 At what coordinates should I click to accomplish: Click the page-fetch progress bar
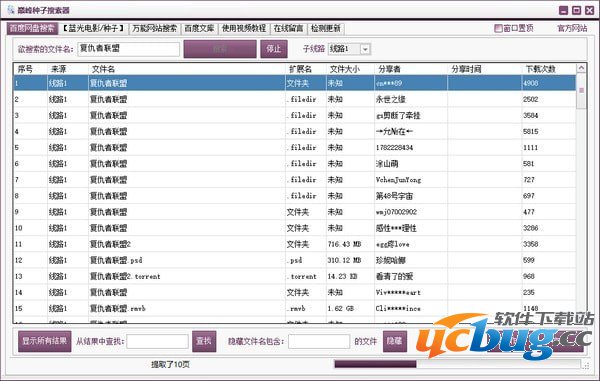[x=457, y=364]
